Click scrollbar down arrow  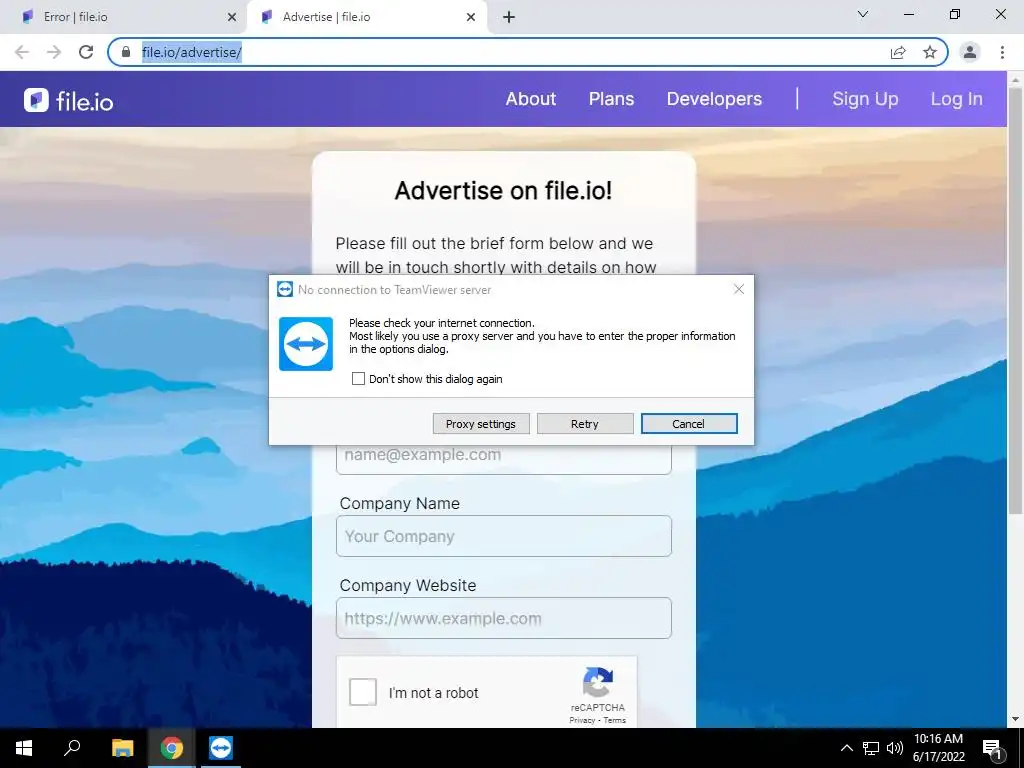[x=1015, y=720]
